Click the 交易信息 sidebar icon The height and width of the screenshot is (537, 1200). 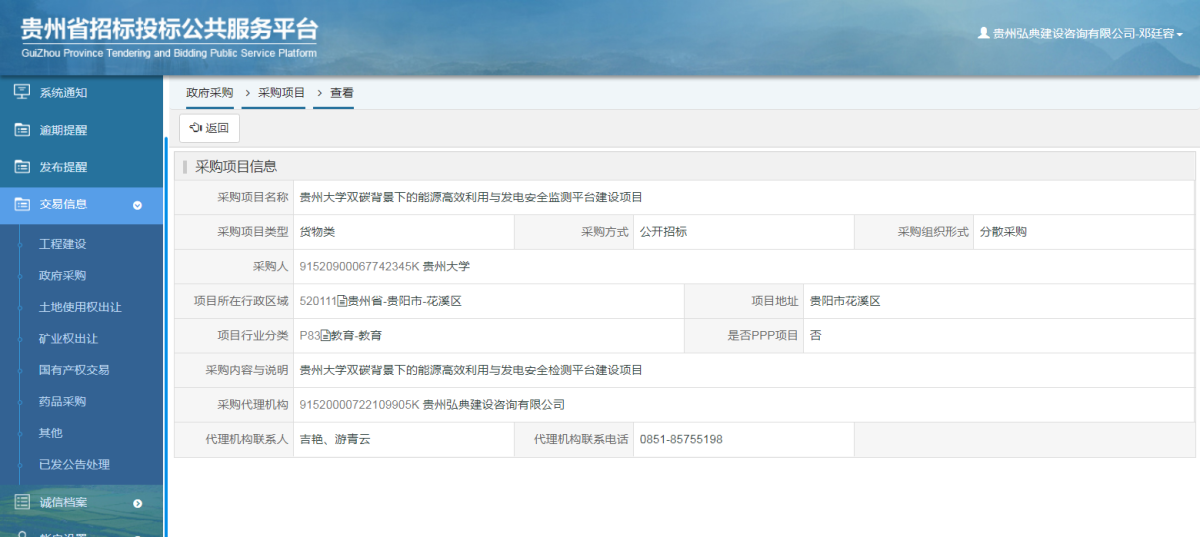pos(22,204)
